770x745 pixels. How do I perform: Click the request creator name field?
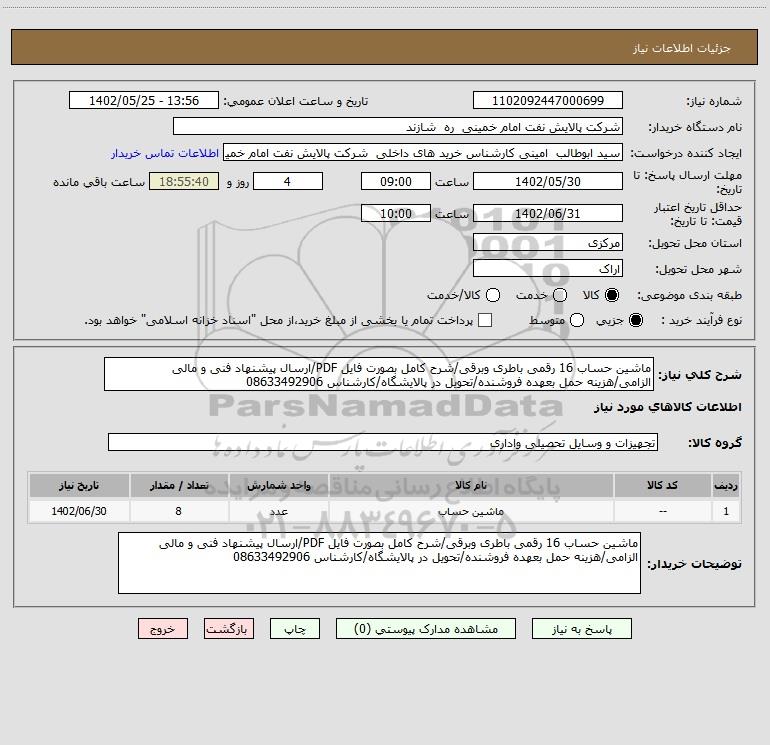point(423,152)
